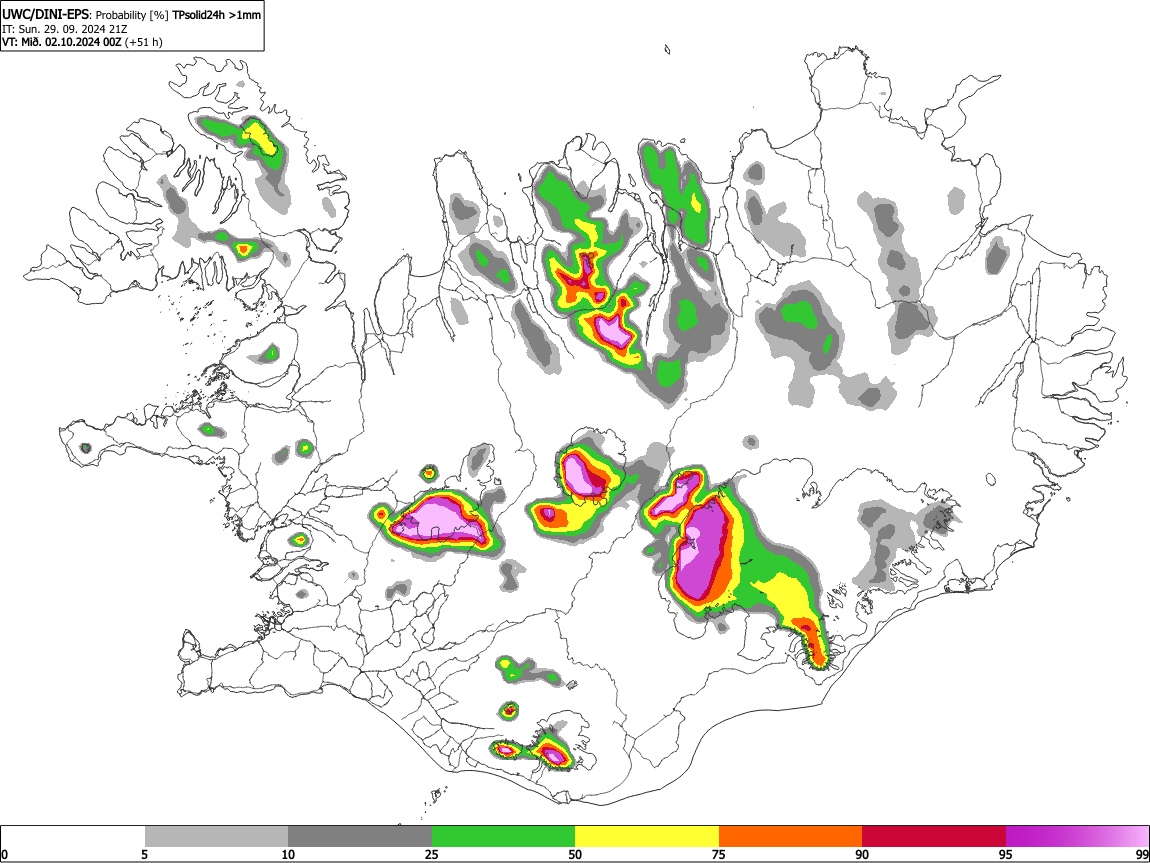Click the 'Probability [%]' label in header

(132, 15)
